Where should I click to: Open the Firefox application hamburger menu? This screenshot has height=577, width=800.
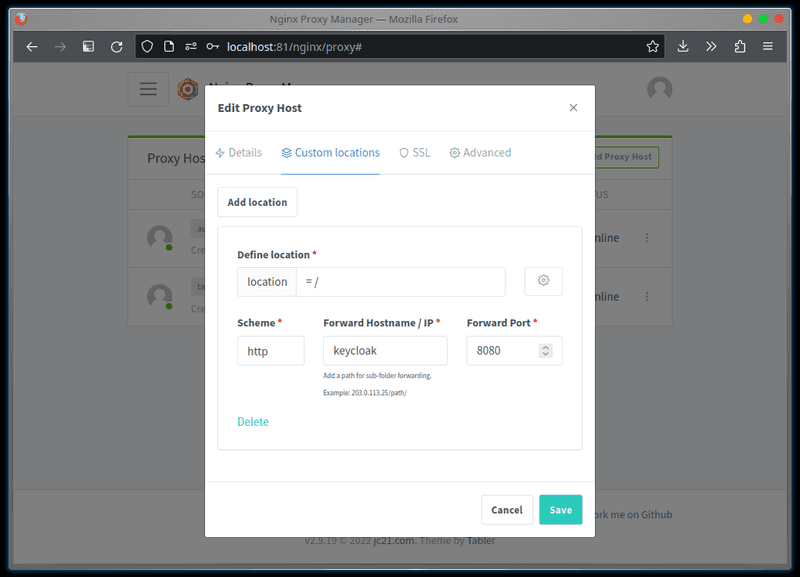tap(768, 46)
